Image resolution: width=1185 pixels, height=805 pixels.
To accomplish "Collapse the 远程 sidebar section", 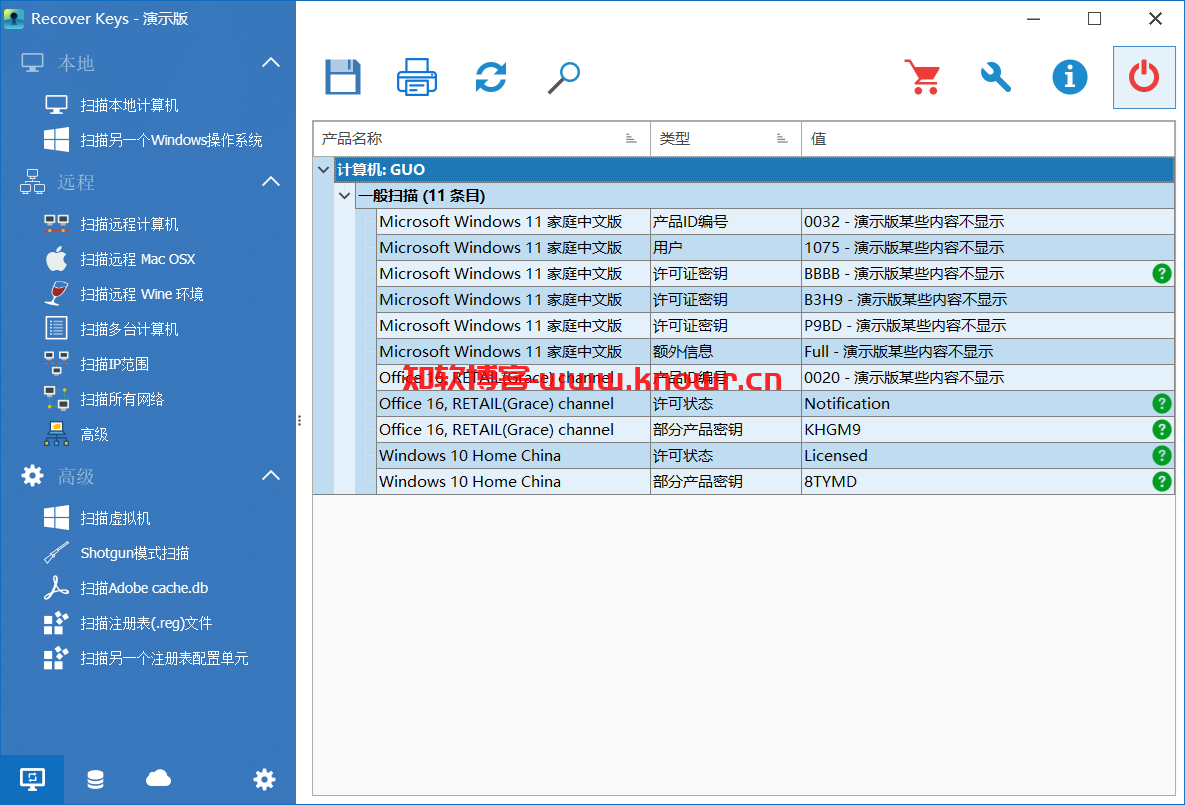I will tap(271, 181).
